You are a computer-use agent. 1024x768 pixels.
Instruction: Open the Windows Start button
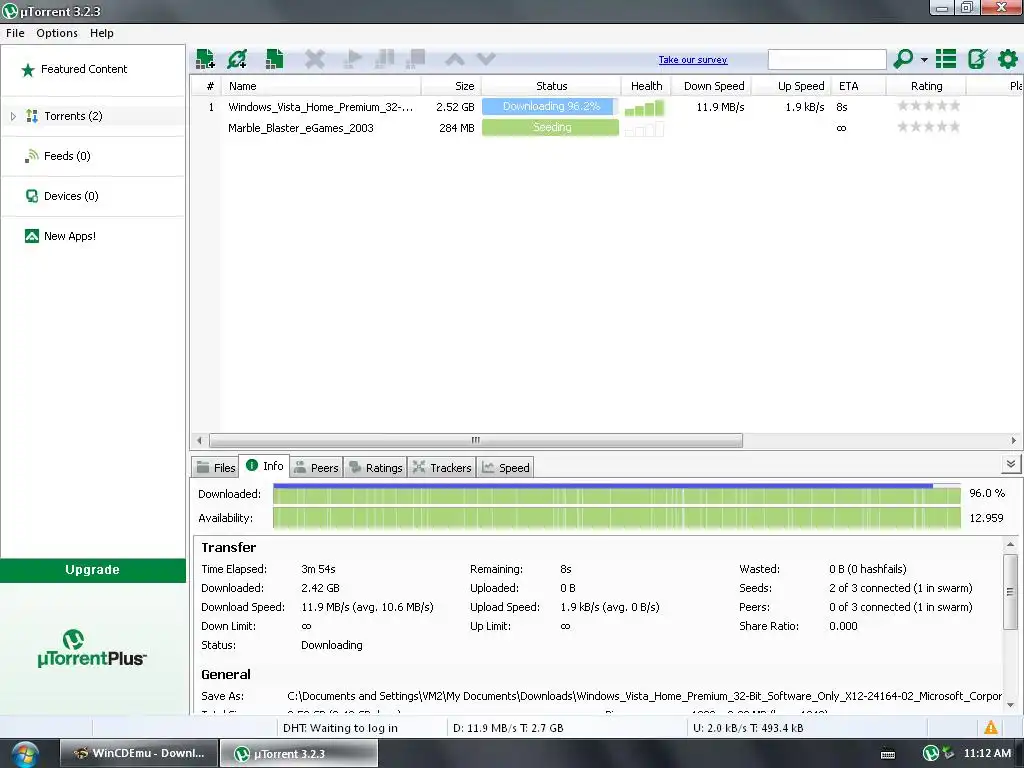[24, 754]
